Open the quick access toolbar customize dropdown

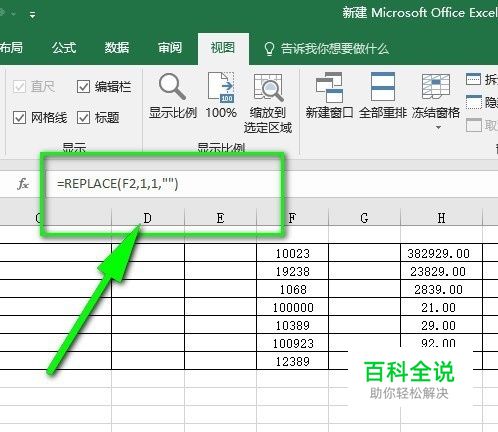(x=32, y=15)
